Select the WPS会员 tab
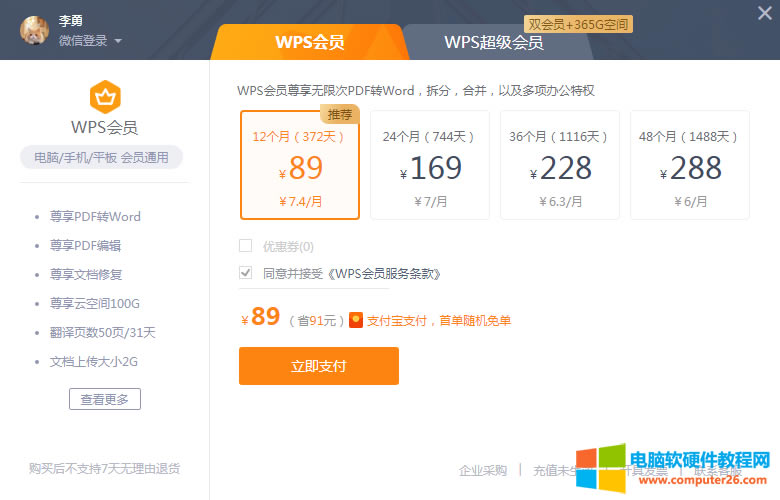This screenshot has width=780, height=500. pos(310,43)
